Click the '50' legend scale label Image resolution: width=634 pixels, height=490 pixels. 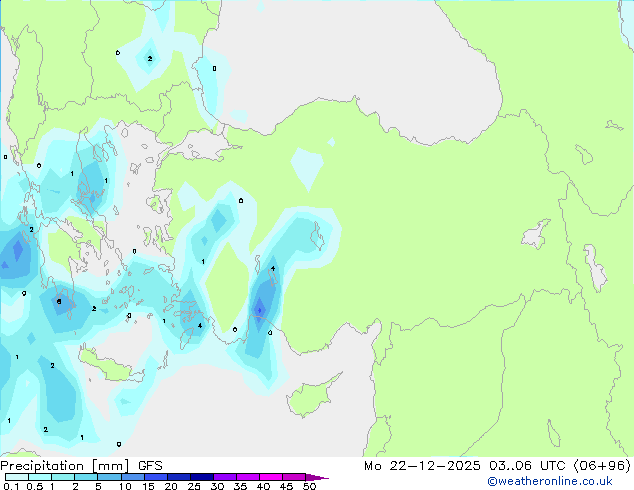coord(309,486)
